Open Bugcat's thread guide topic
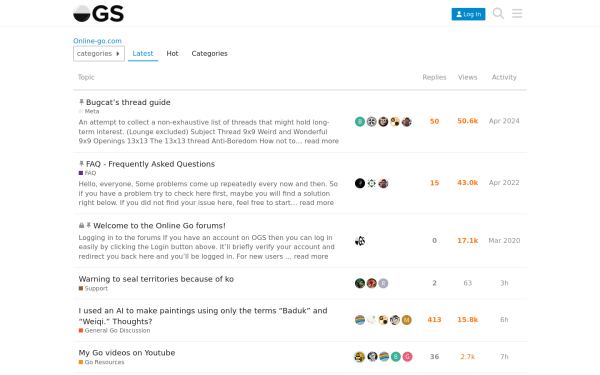The width and height of the screenshot is (600, 375). tap(128, 102)
